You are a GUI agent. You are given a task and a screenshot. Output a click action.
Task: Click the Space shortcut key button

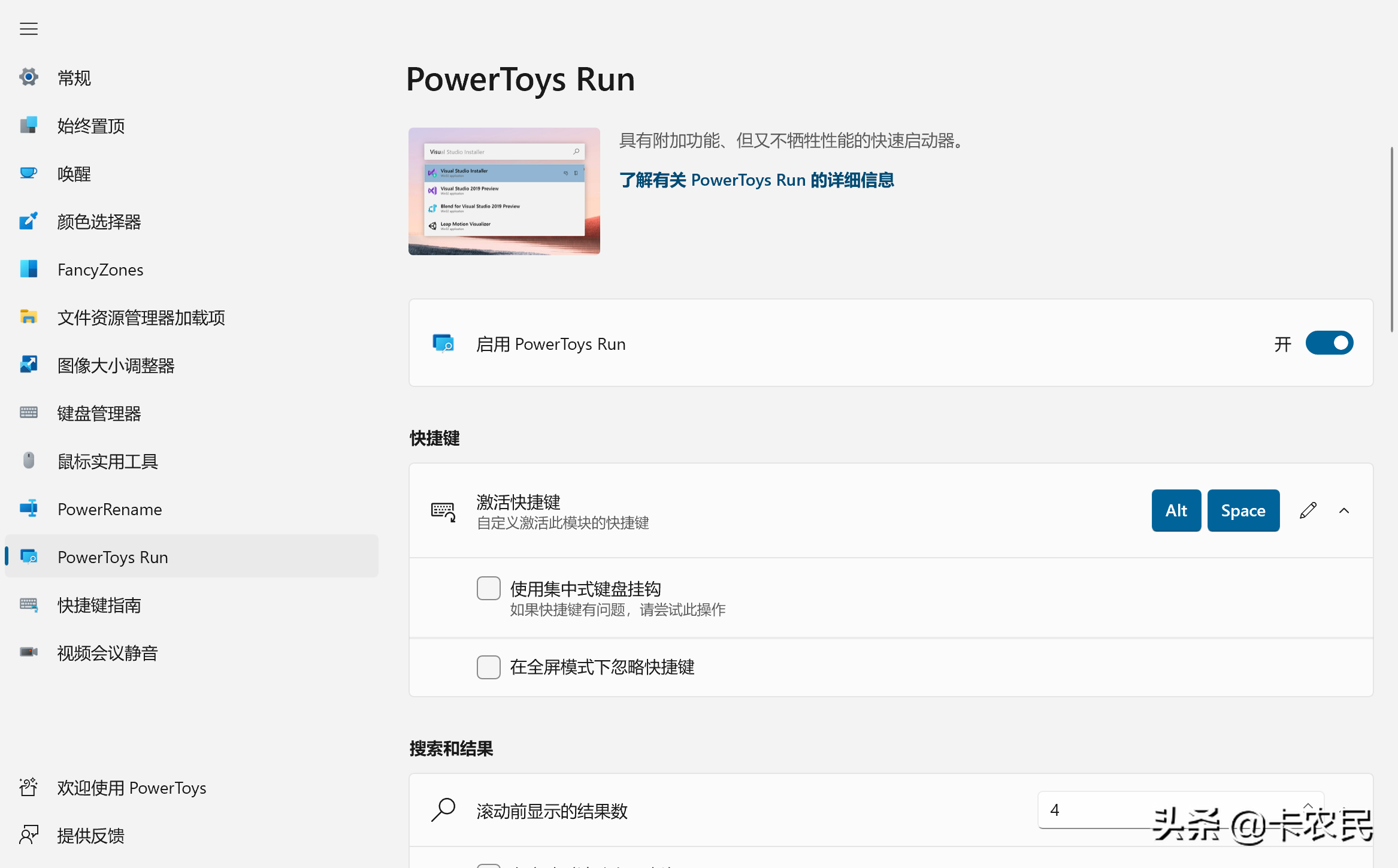pyautogui.click(x=1243, y=510)
